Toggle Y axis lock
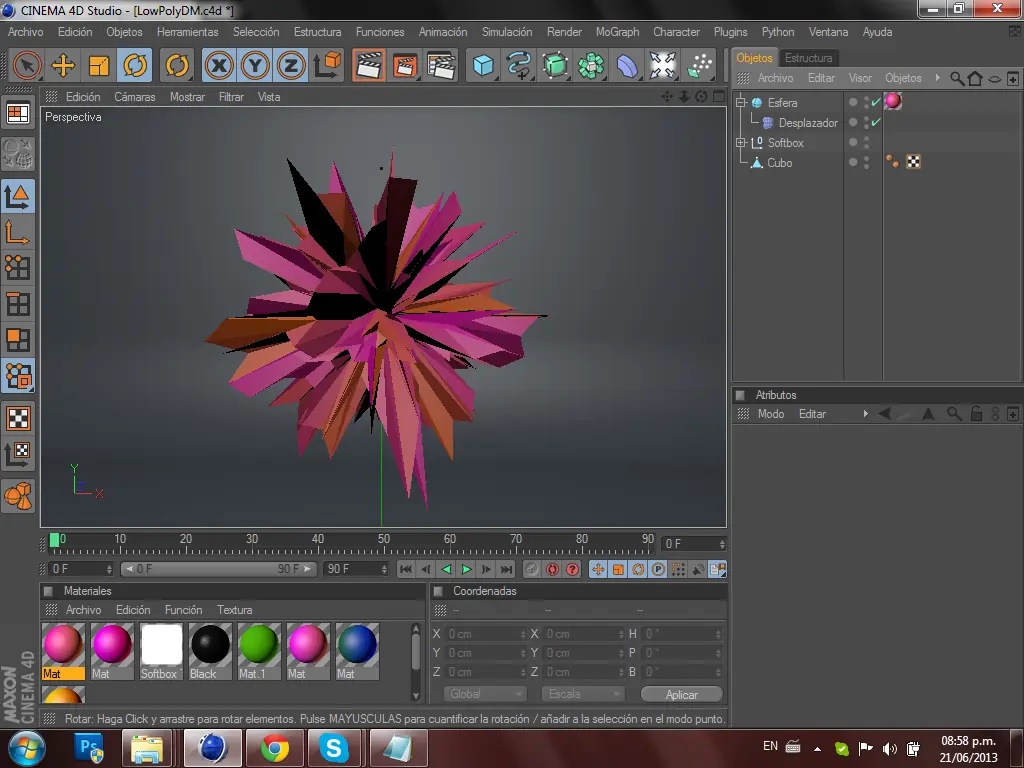1024x768 pixels. (255, 65)
